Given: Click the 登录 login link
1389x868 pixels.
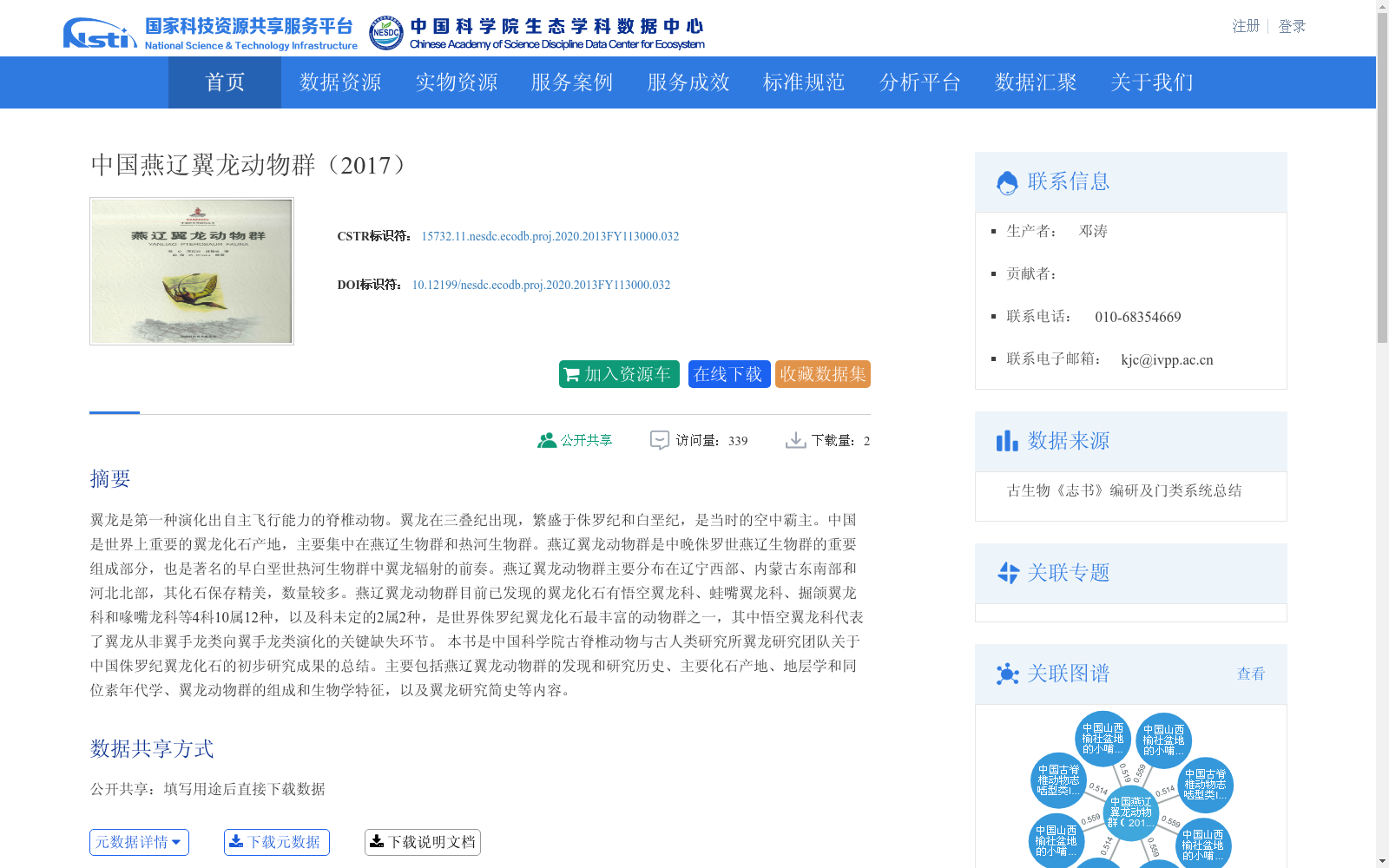Looking at the screenshot, I should (x=1292, y=26).
